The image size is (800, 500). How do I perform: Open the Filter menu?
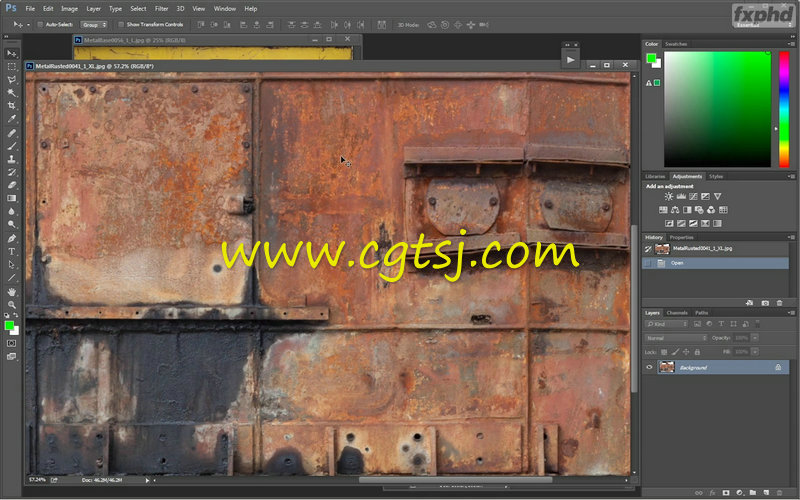click(161, 9)
